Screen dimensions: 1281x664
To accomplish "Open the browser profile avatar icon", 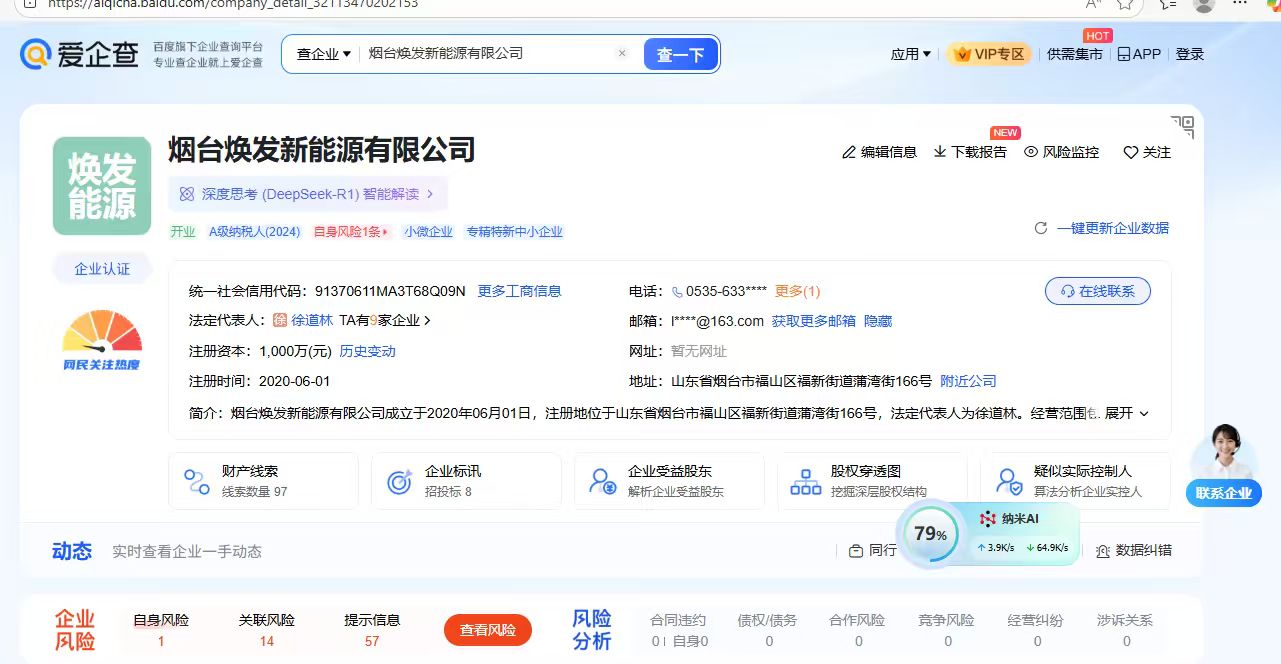I will tap(1204, 4).
